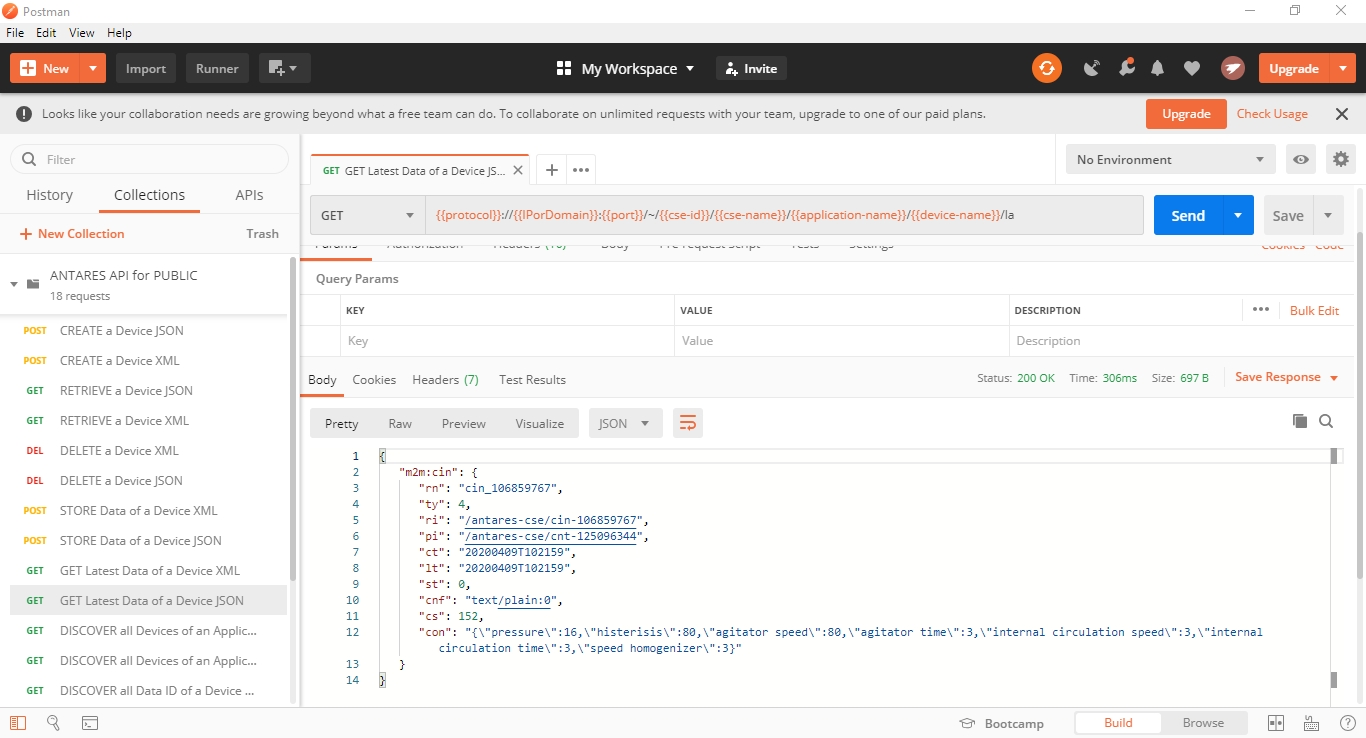This screenshot has height=738, width=1366.
Task: Open the Find and Replace icon
Action: coord(54,723)
